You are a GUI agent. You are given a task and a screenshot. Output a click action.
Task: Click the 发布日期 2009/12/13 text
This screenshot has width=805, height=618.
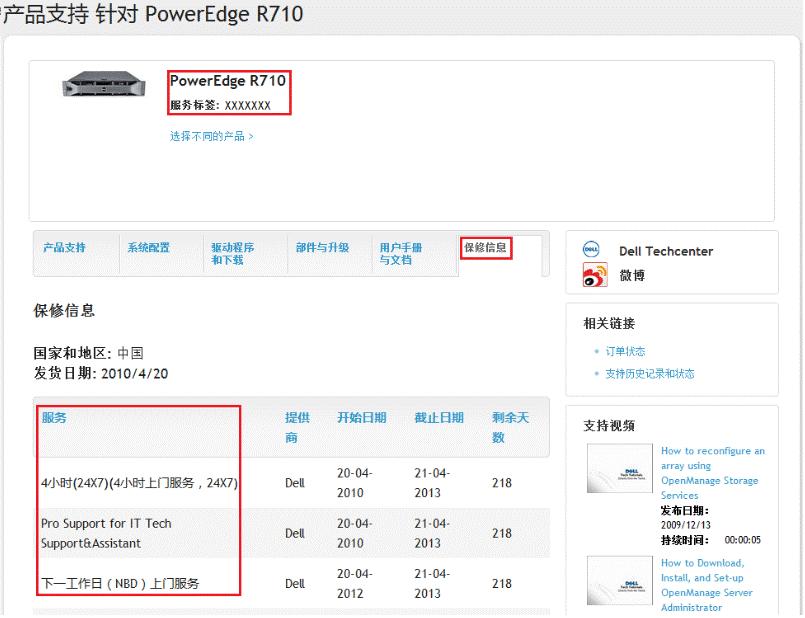point(686,517)
